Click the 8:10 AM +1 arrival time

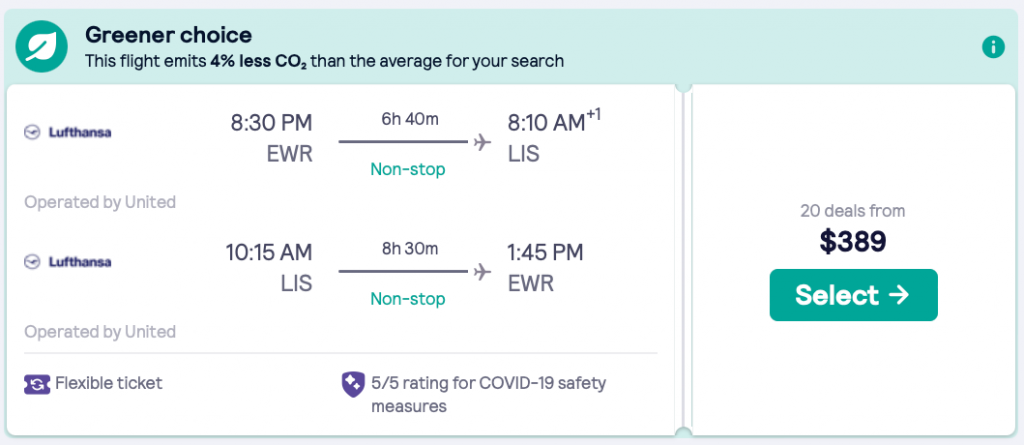546,123
